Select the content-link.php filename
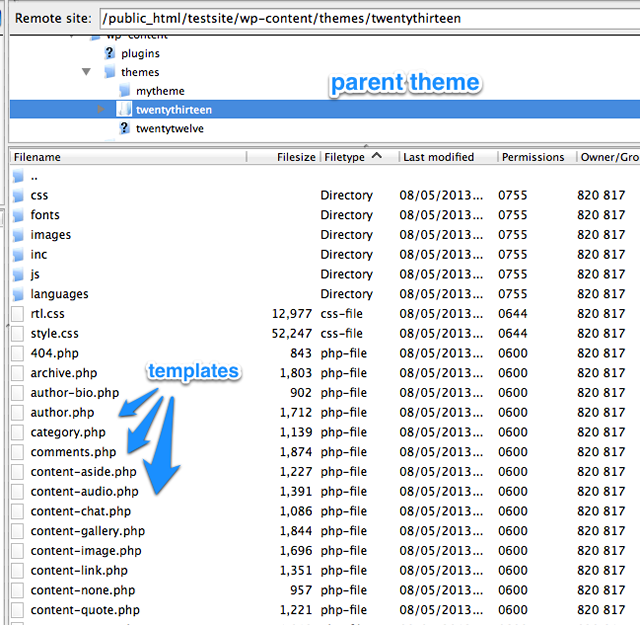The image size is (640, 625). (x=79, y=571)
